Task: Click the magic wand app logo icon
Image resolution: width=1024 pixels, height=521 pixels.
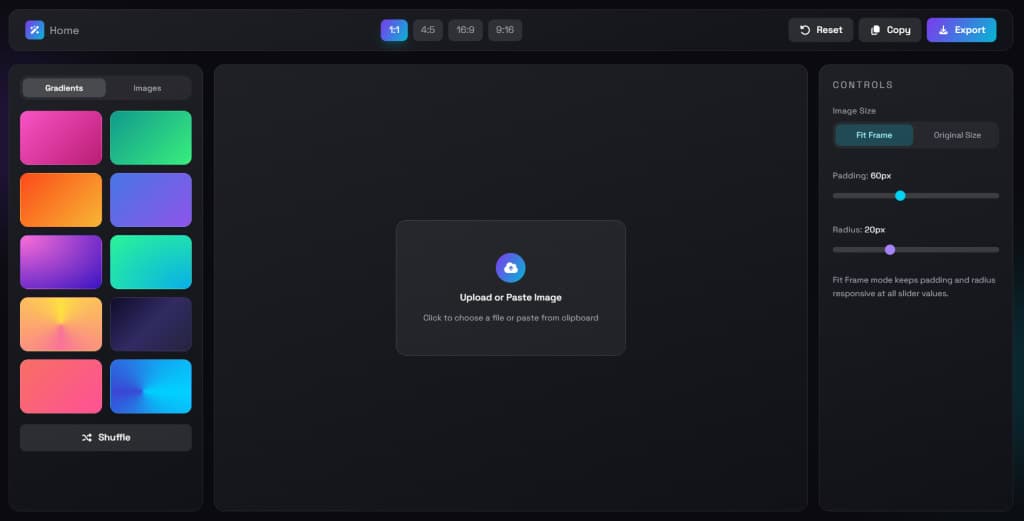Action: point(35,30)
